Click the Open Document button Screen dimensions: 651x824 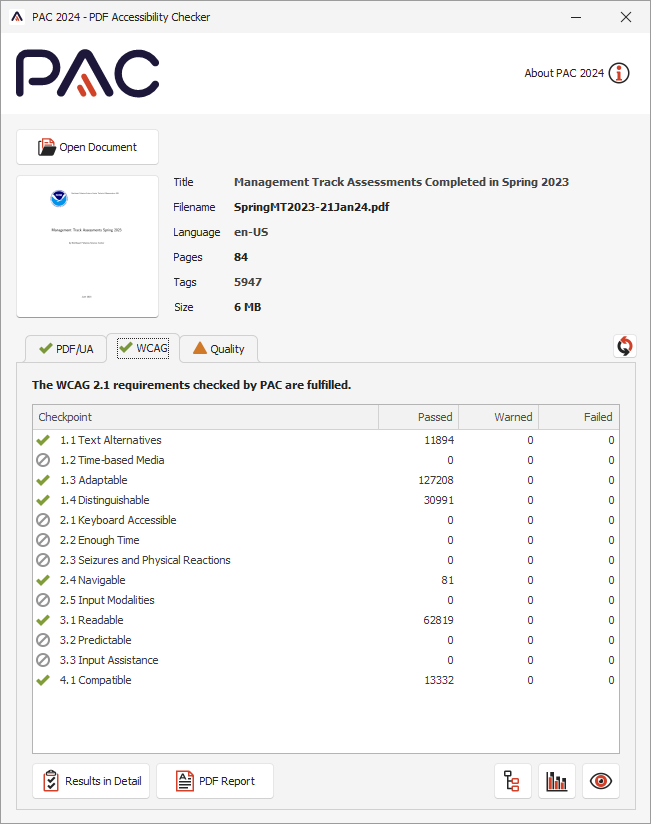pos(88,147)
